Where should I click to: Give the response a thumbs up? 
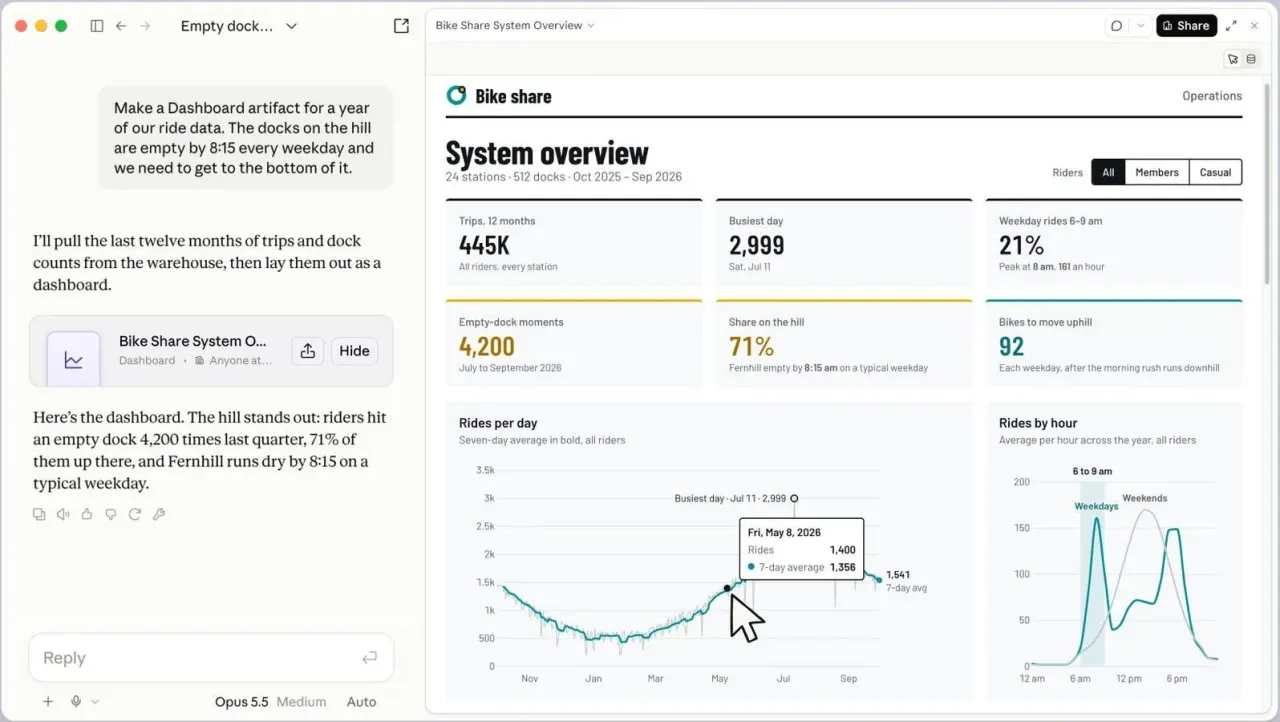click(87, 514)
